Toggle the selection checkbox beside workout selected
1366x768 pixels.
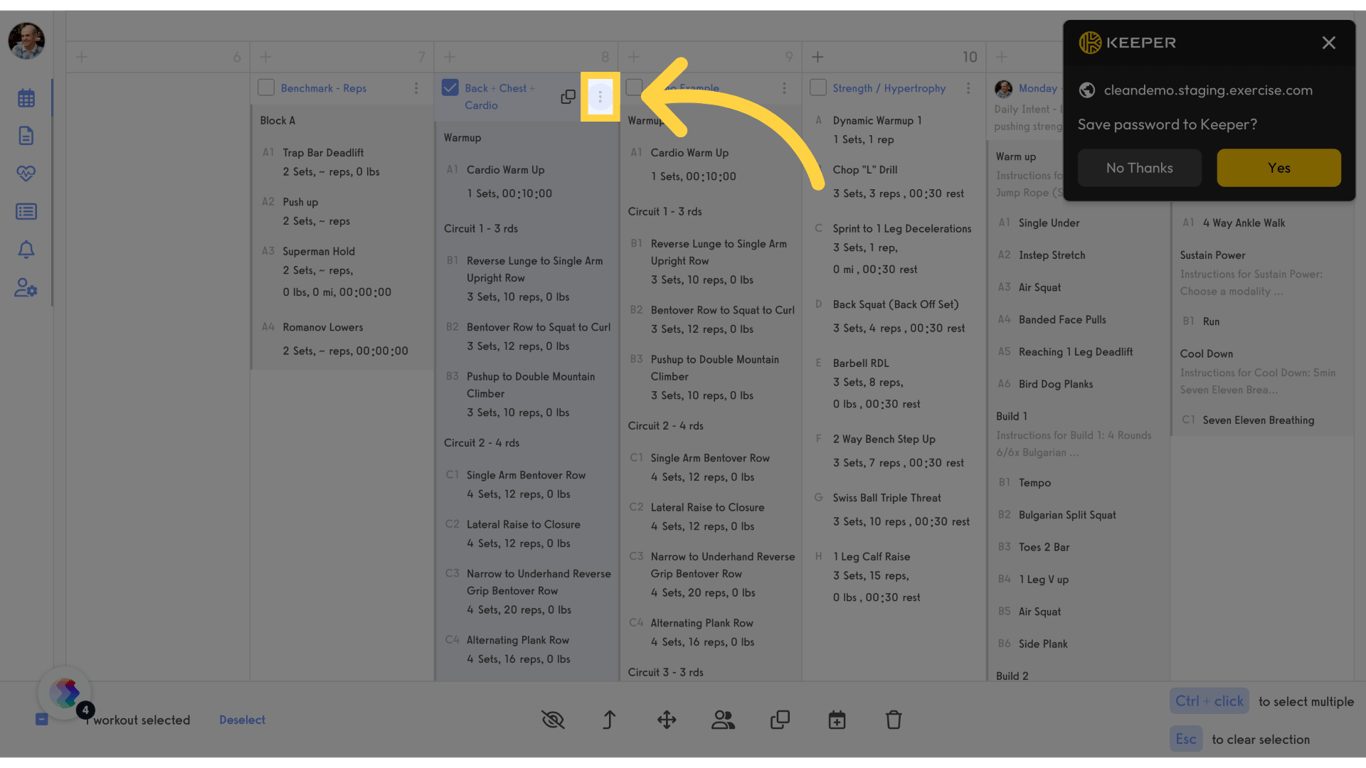(41, 720)
